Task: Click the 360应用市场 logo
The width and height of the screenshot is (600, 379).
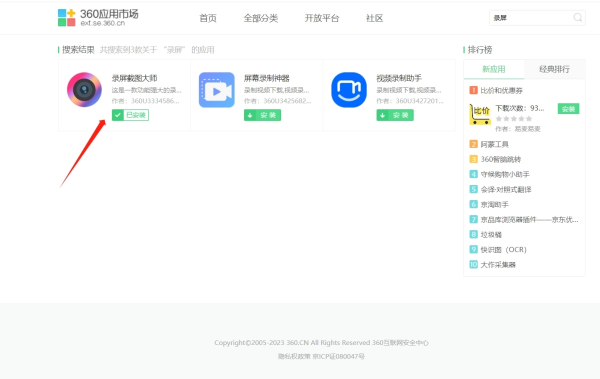Action: coord(98,17)
